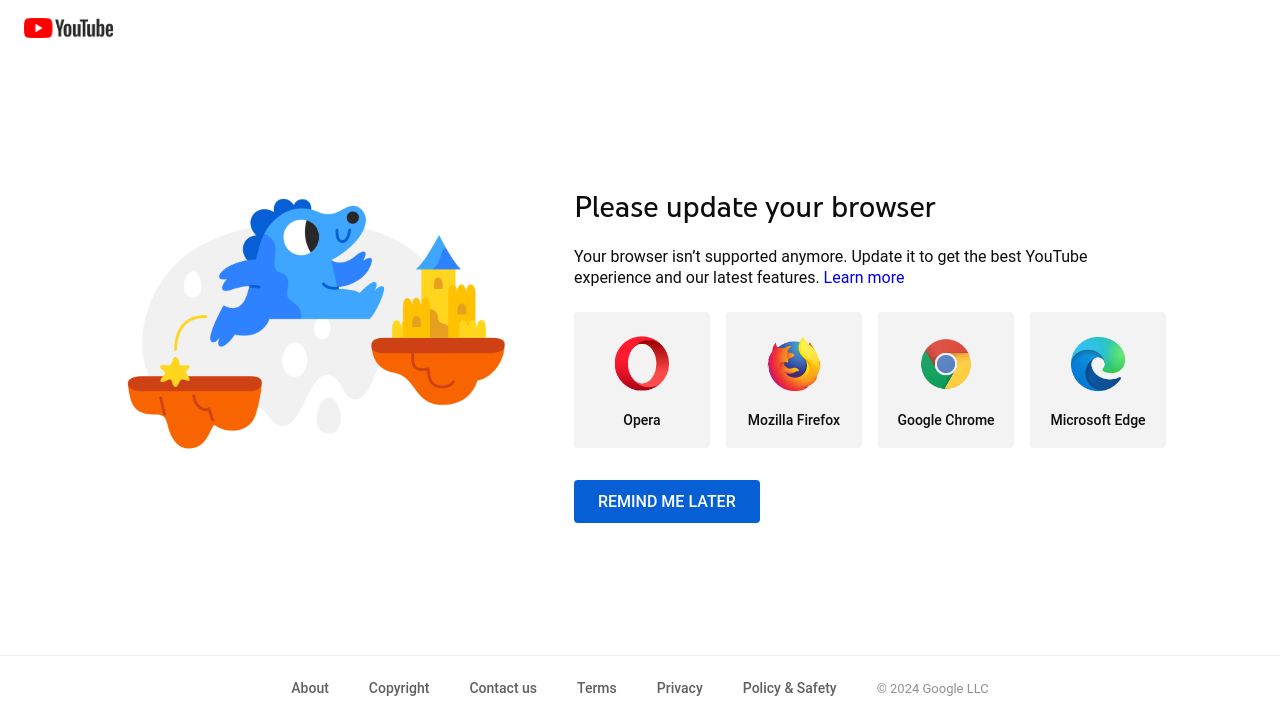Viewport: 1280px width, 720px height.
Task: Click the Please update your browser heading
Action: [x=755, y=207]
